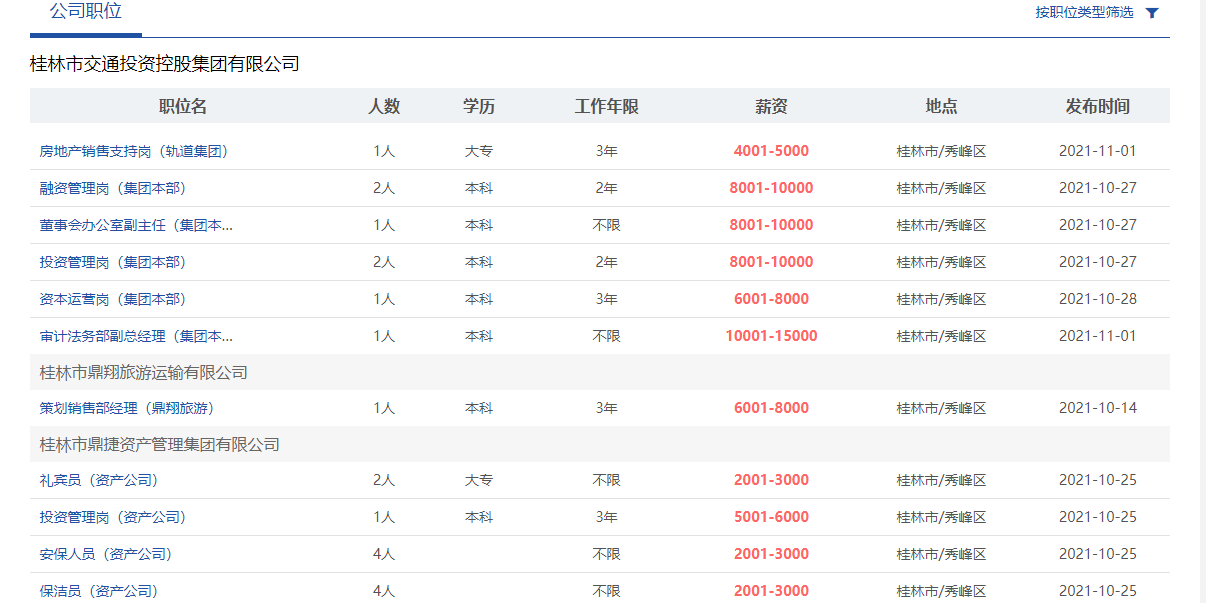Open 礼宾员（资产公司） job link
The height and width of the screenshot is (603, 1206).
tap(99, 480)
